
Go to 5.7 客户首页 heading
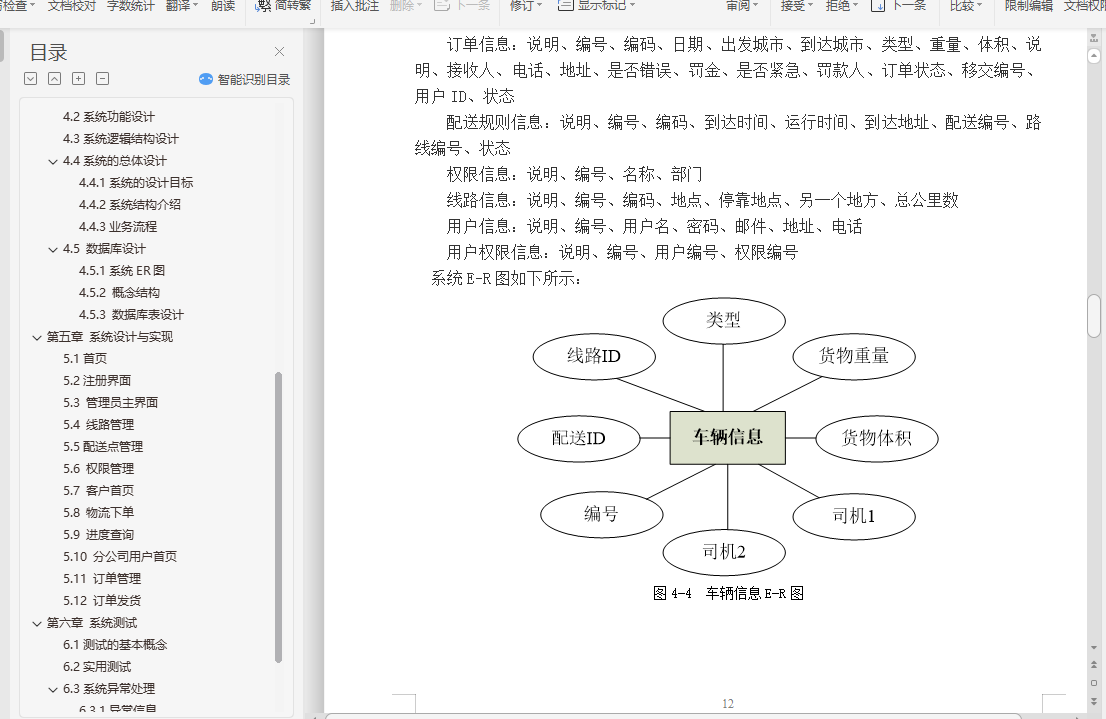pyautogui.click(x=98, y=490)
